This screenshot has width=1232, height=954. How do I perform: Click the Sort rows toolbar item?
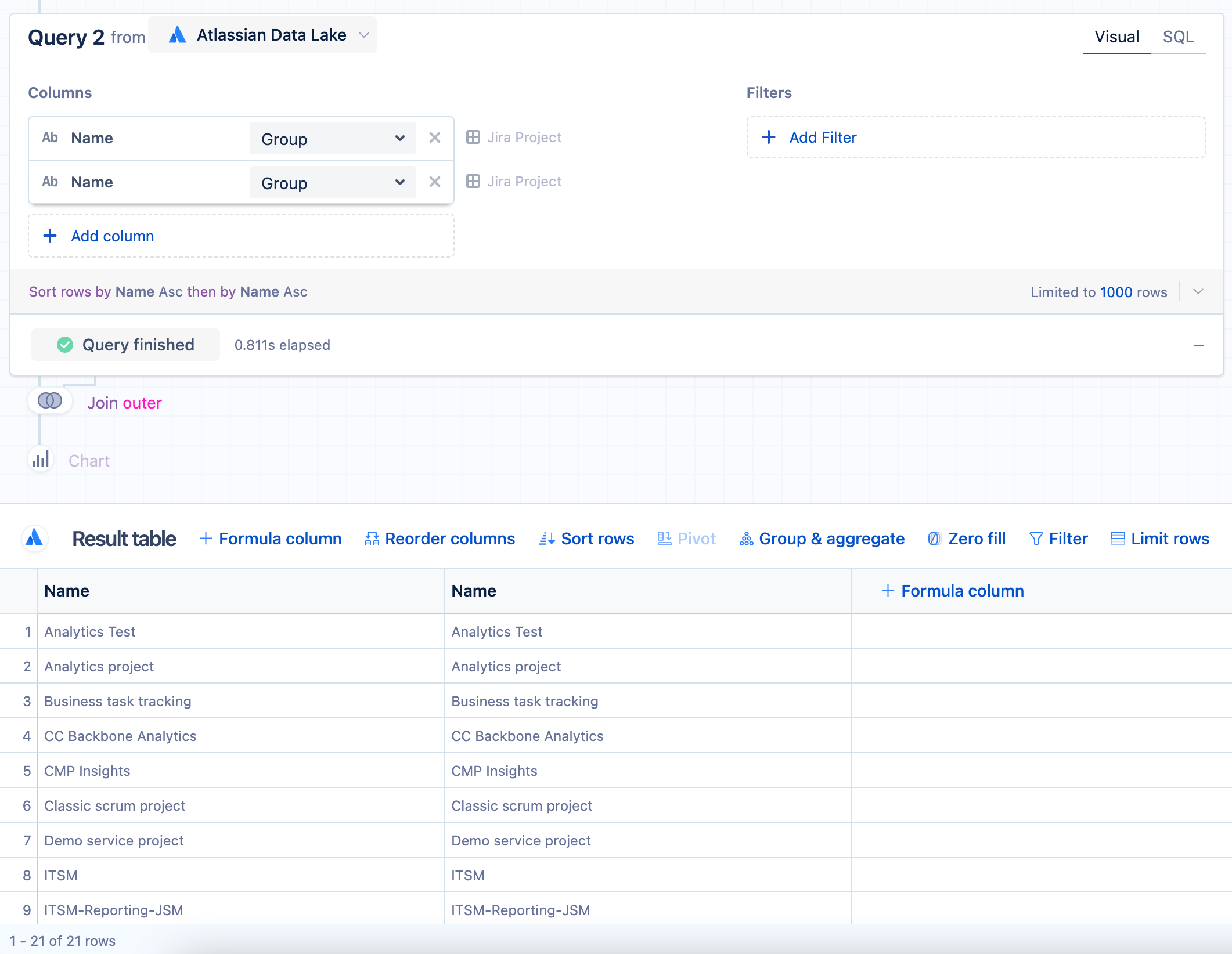click(586, 539)
